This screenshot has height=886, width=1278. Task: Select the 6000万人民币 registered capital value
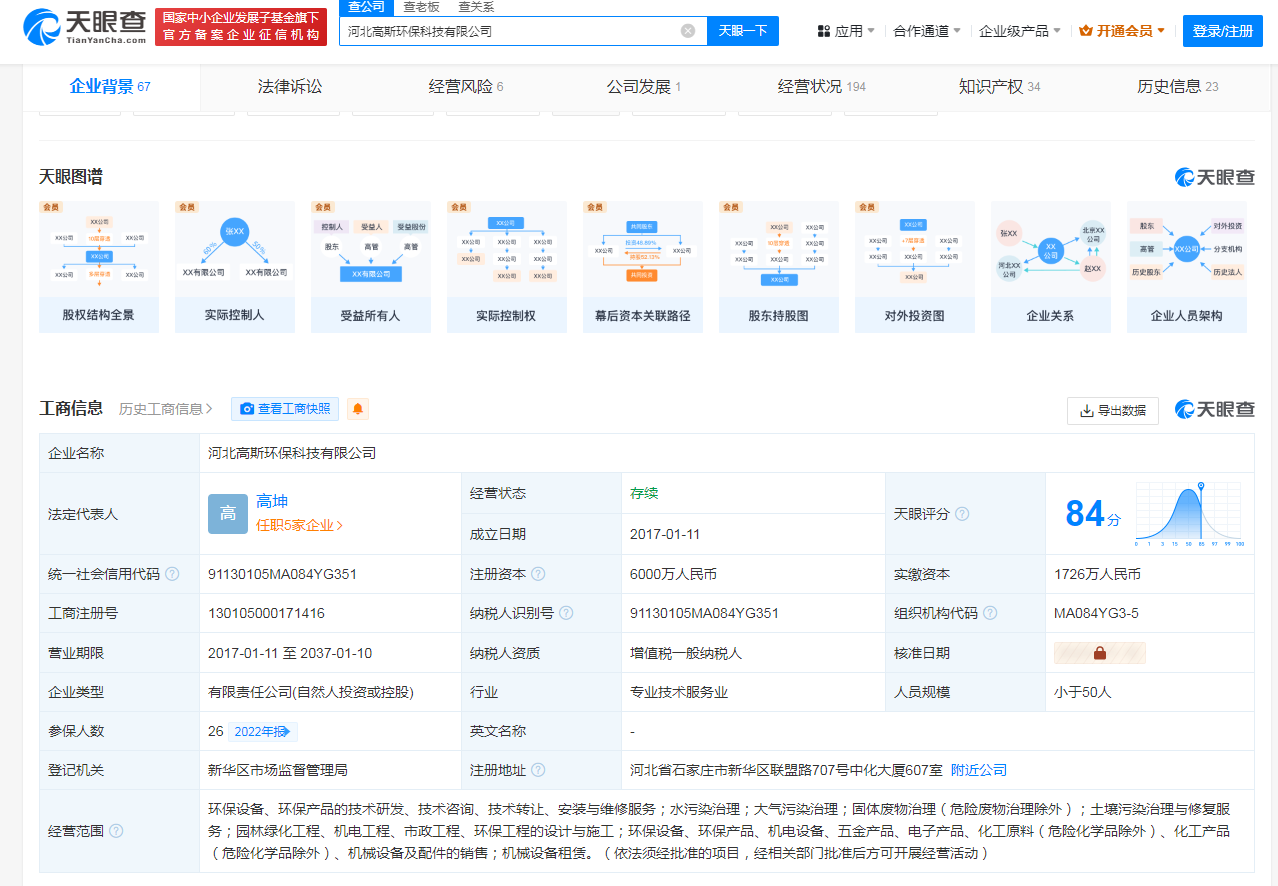[673, 574]
